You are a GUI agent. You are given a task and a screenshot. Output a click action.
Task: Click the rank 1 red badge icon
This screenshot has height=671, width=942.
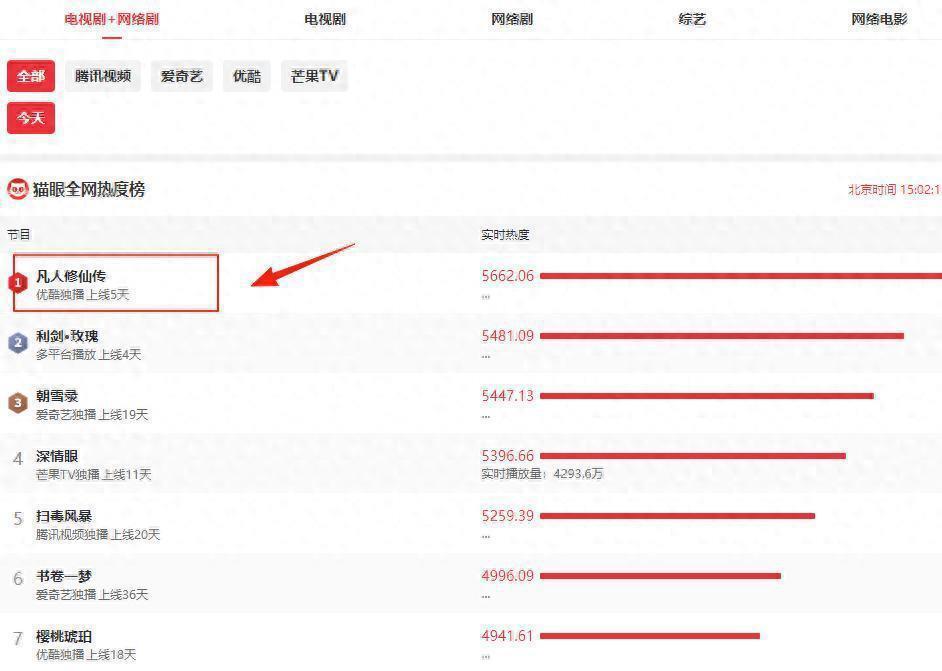(18, 283)
